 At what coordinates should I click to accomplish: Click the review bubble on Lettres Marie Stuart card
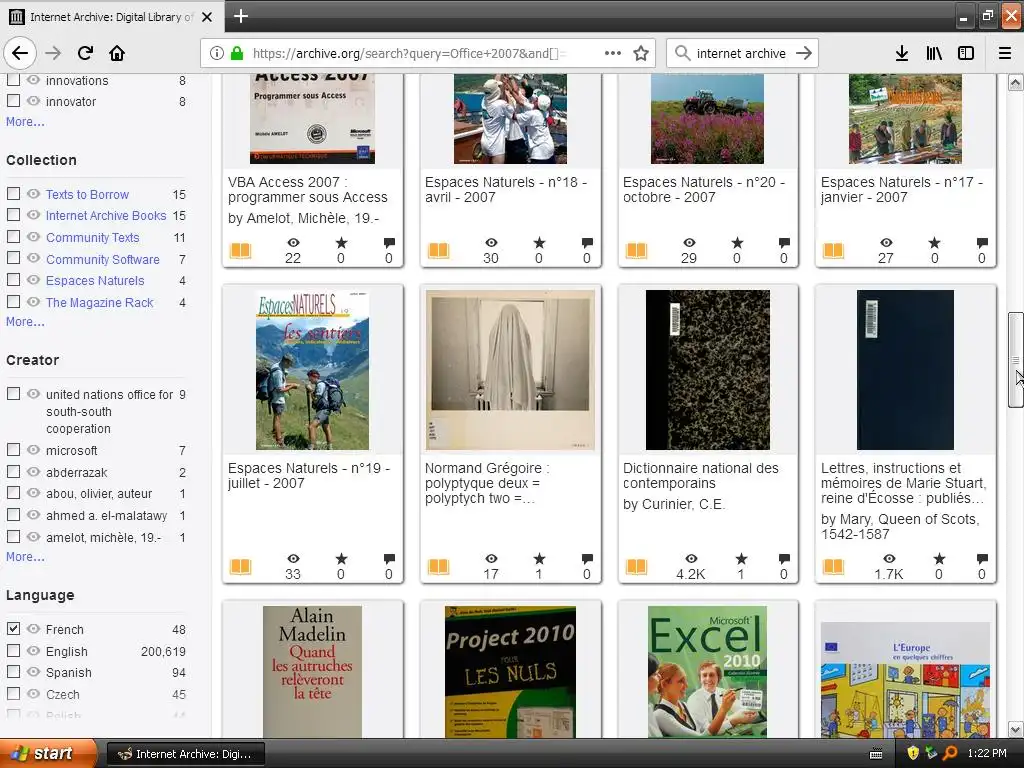982,559
